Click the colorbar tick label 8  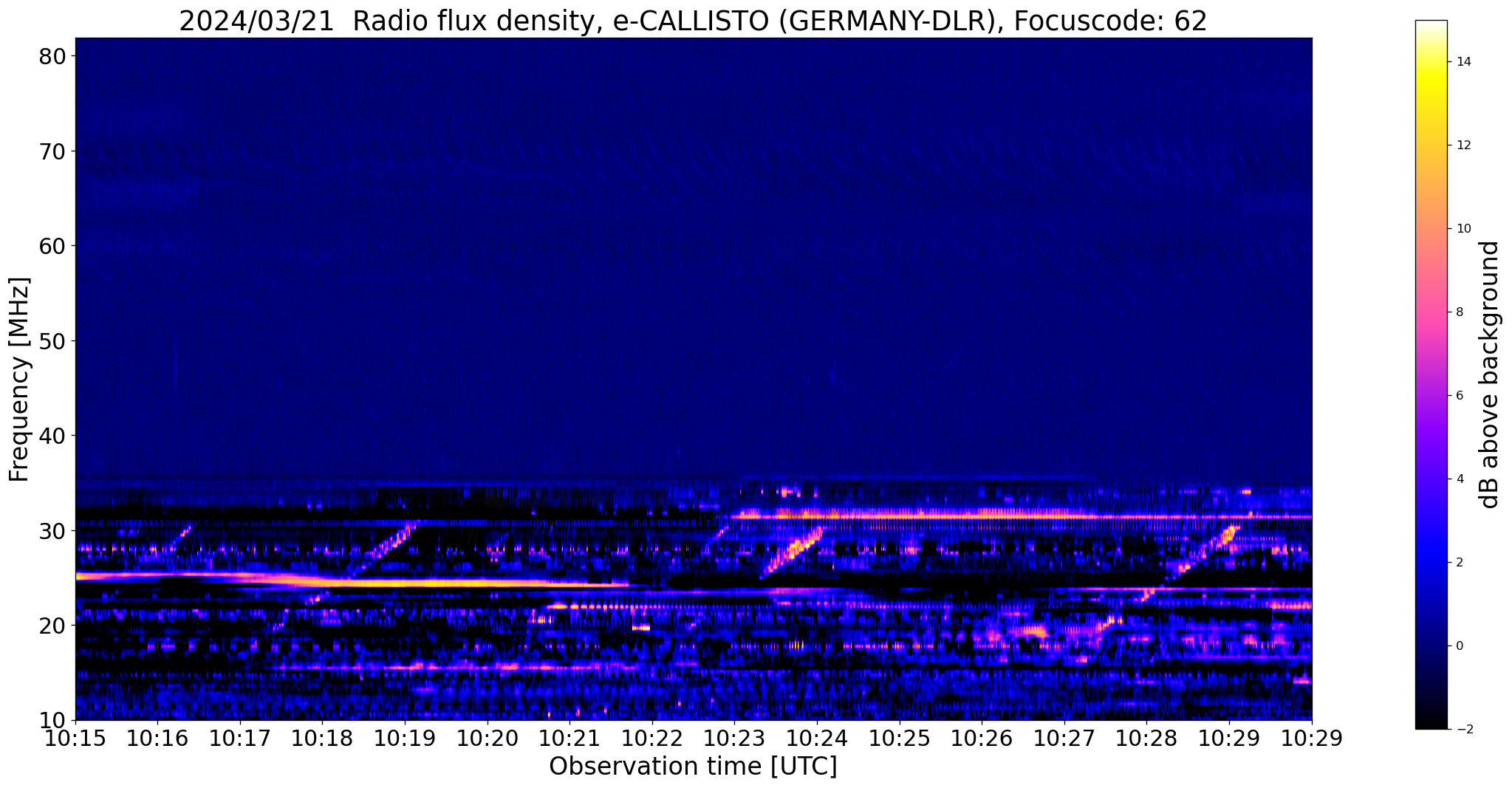[x=1460, y=312]
